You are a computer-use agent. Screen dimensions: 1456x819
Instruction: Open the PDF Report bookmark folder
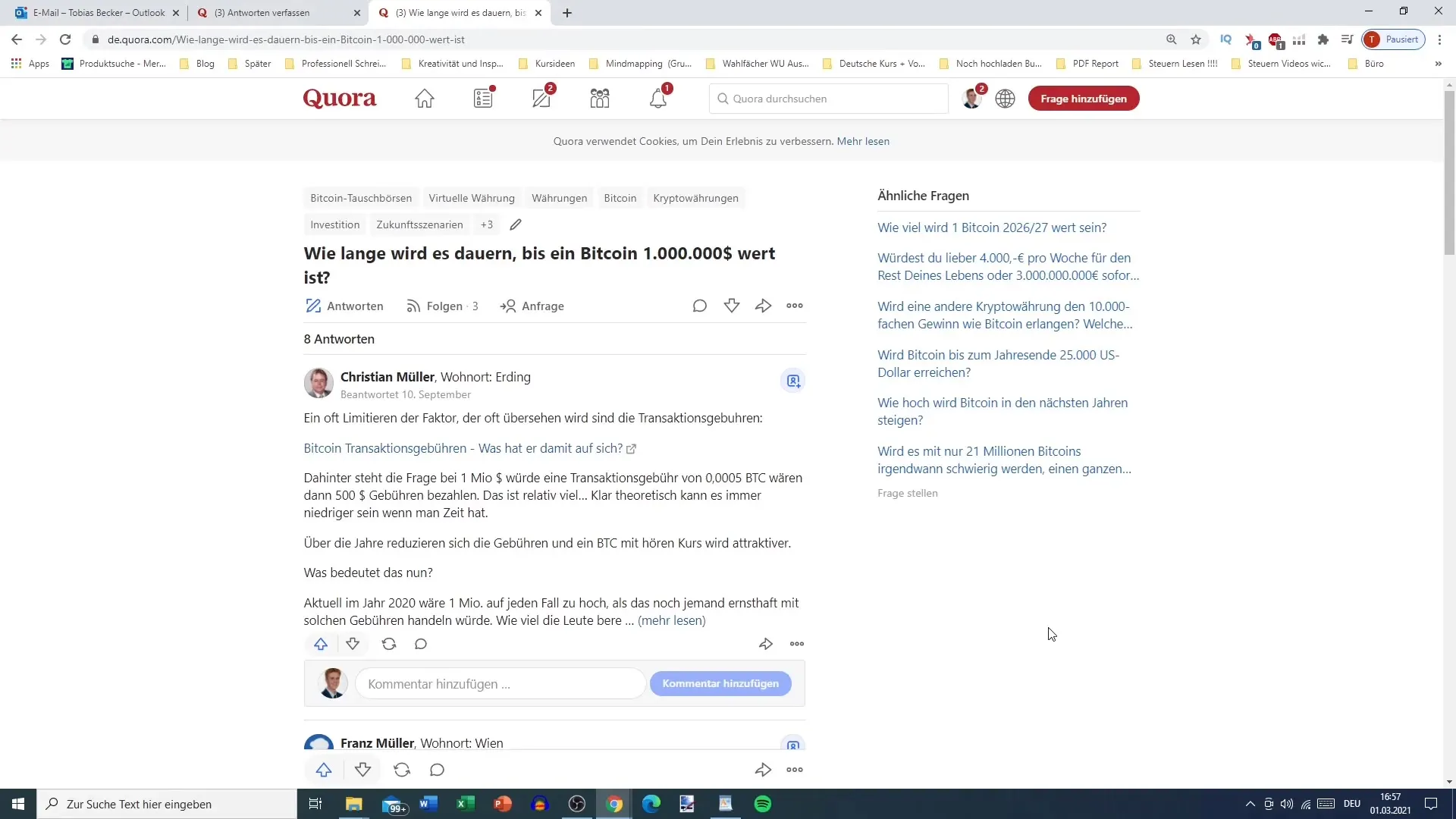point(1087,64)
